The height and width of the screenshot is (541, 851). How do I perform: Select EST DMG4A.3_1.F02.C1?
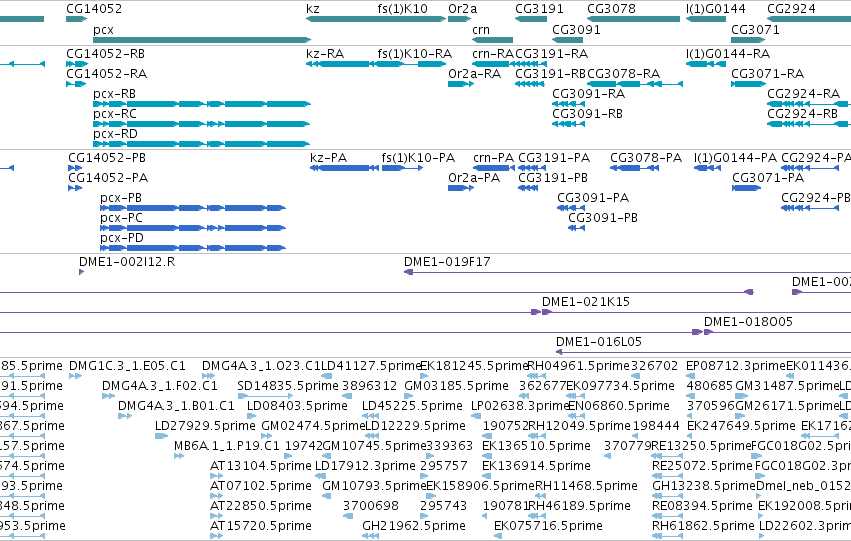point(109,396)
